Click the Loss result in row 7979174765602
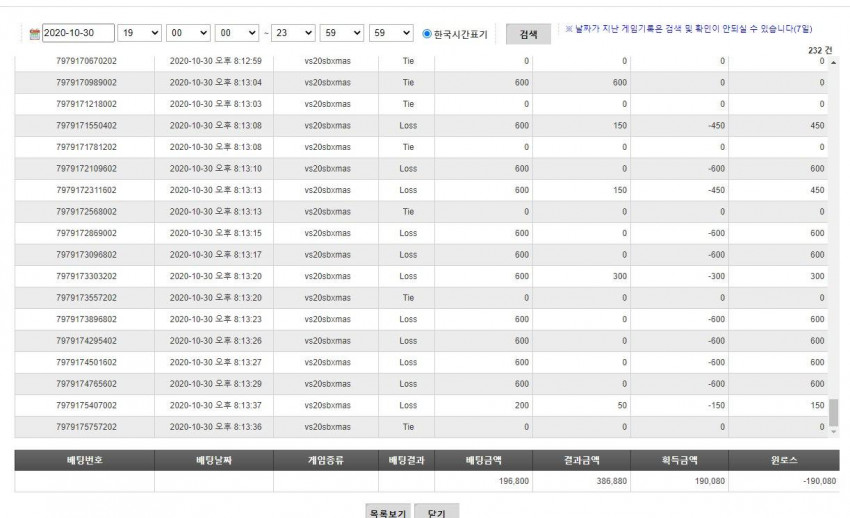Screen dimensions: 850x518 [x=408, y=384]
